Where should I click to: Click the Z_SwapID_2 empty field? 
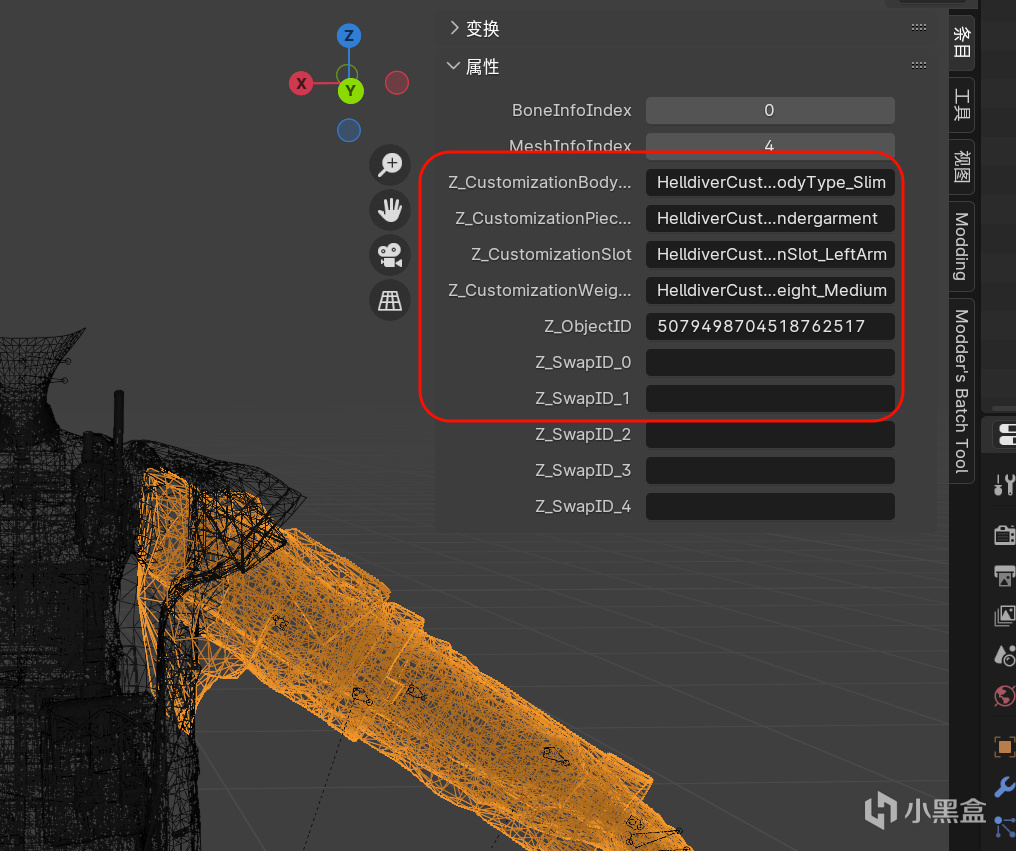770,434
